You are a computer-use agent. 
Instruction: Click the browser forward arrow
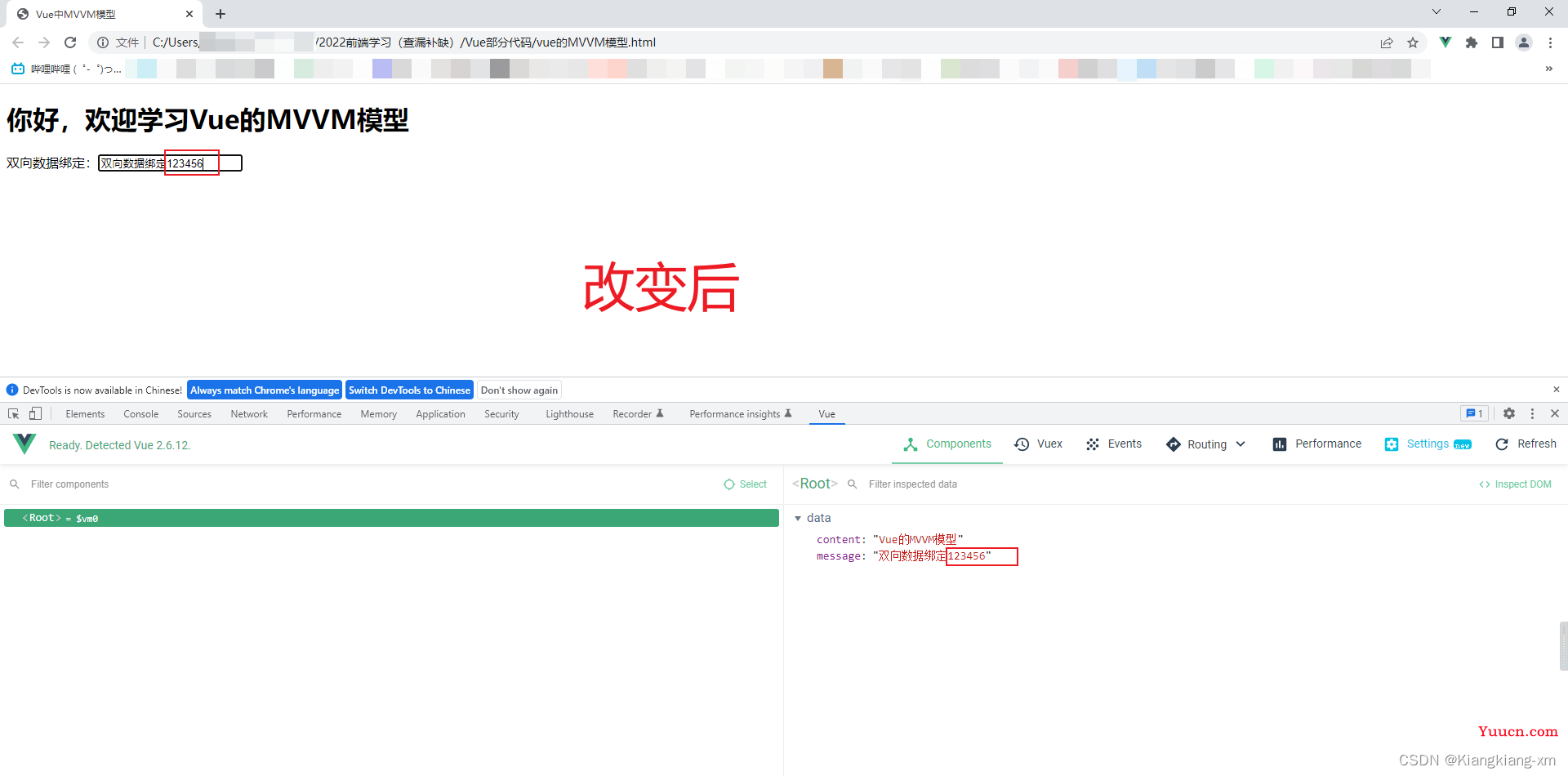click(x=44, y=42)
